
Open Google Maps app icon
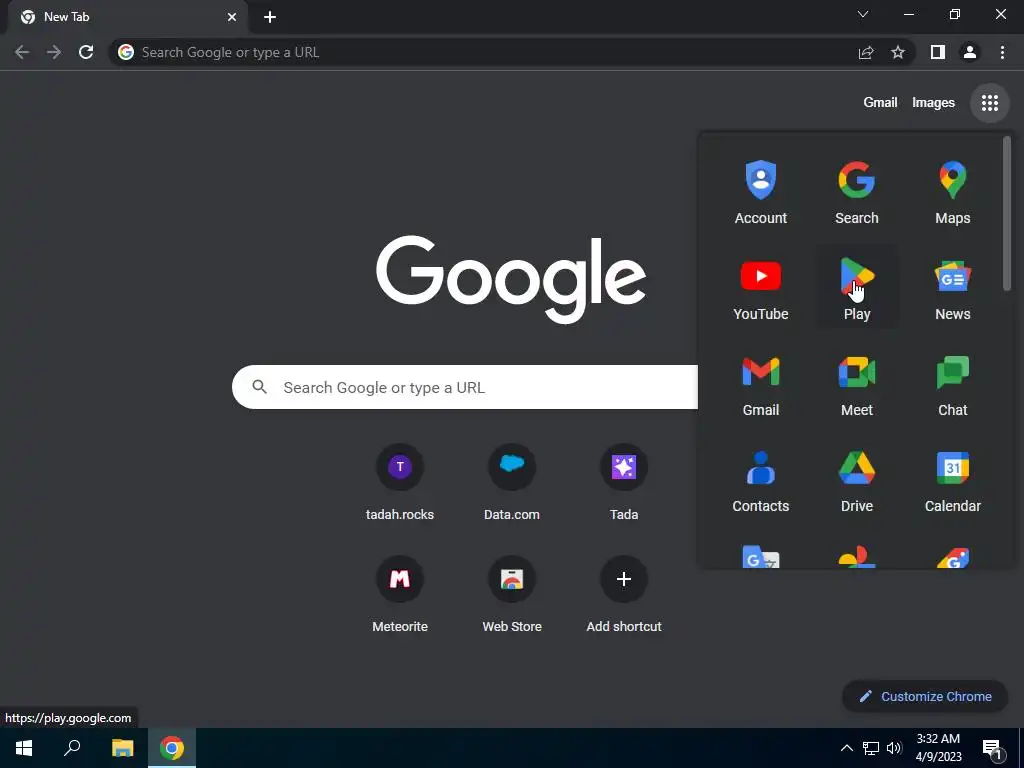(x=952, y=193)
